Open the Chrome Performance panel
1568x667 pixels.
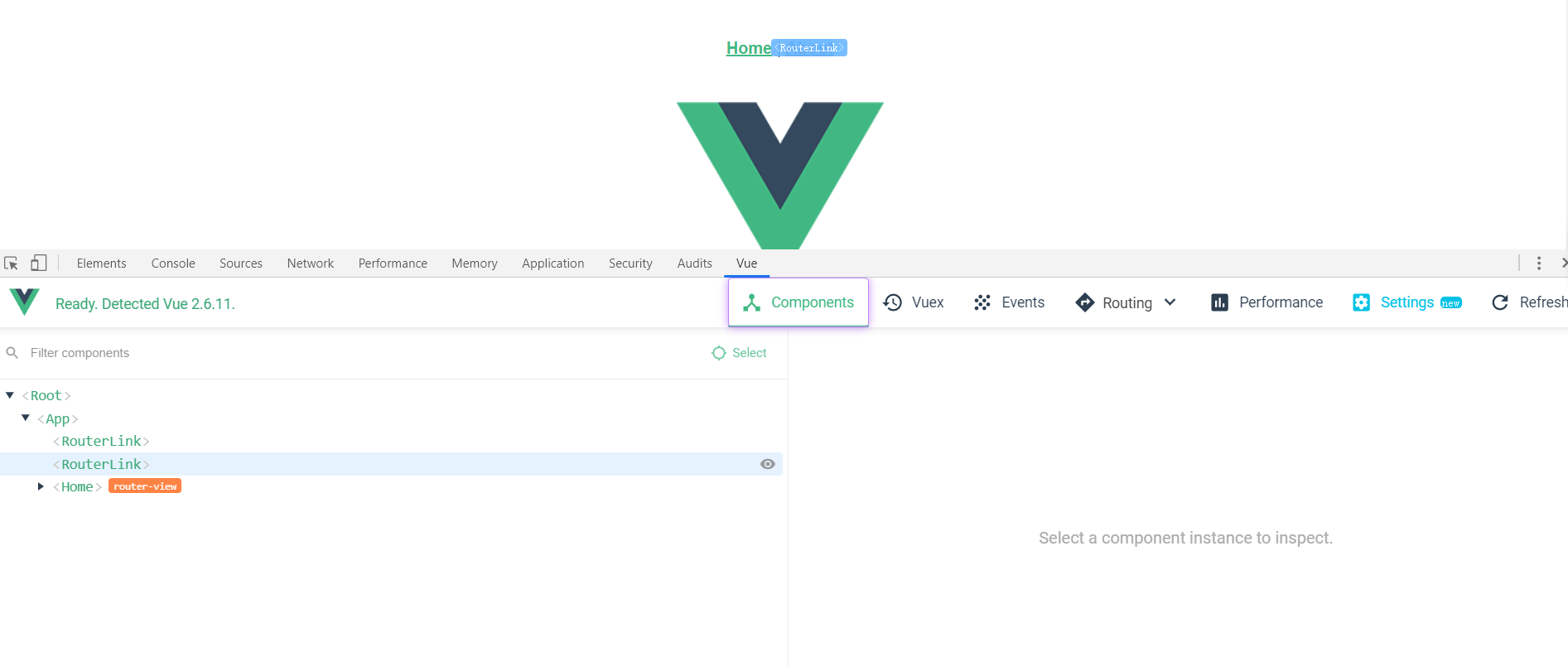[x=393, y=263]
